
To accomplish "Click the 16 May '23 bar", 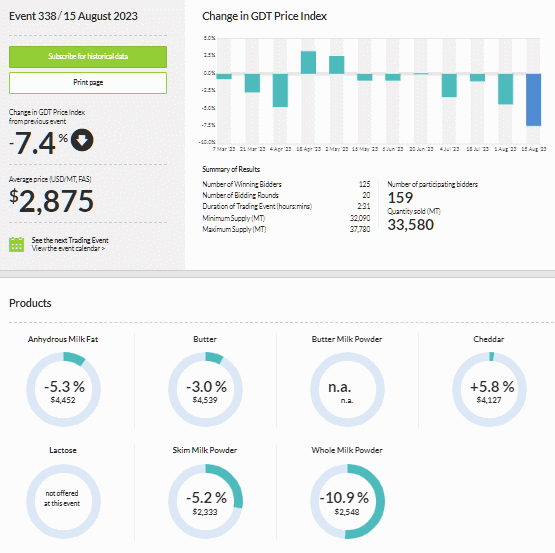I will (x=365, y=77).
